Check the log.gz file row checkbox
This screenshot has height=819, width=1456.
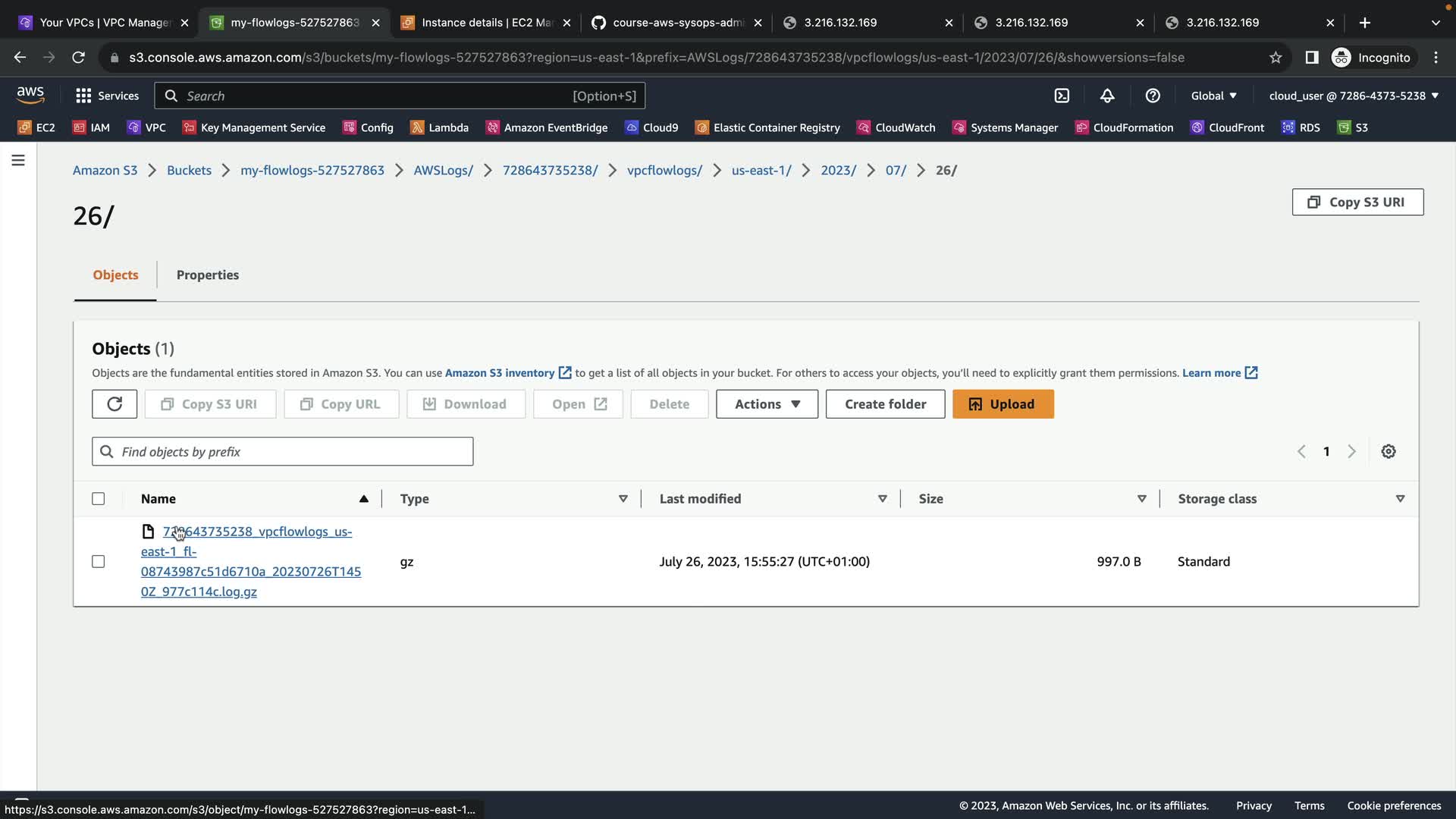click(x=99, y=562)
